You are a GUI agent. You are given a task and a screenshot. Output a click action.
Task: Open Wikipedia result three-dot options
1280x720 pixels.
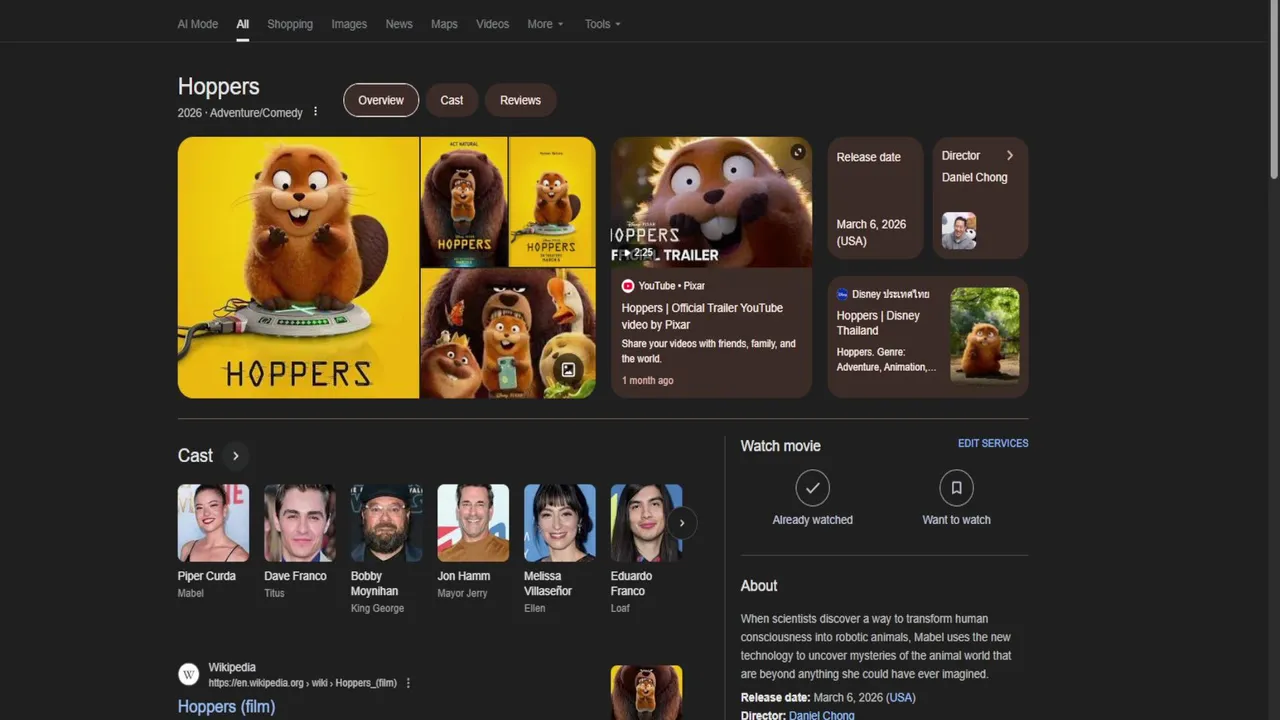point(408,683)
